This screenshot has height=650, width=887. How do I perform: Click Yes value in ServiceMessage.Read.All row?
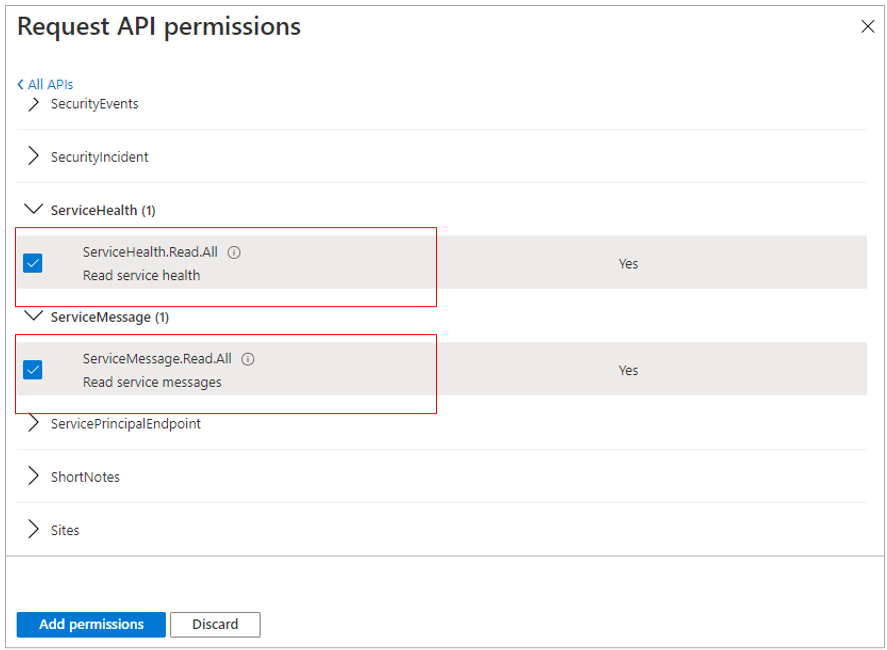coord(628,371)
